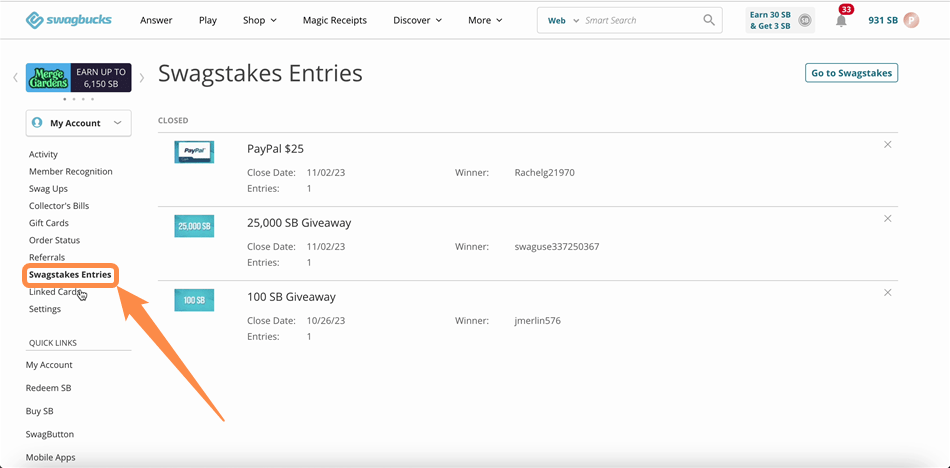This screenshot has width=950, height=468.
Task: Show the previous promo banner with left arrow
Action: coord(16,78)
